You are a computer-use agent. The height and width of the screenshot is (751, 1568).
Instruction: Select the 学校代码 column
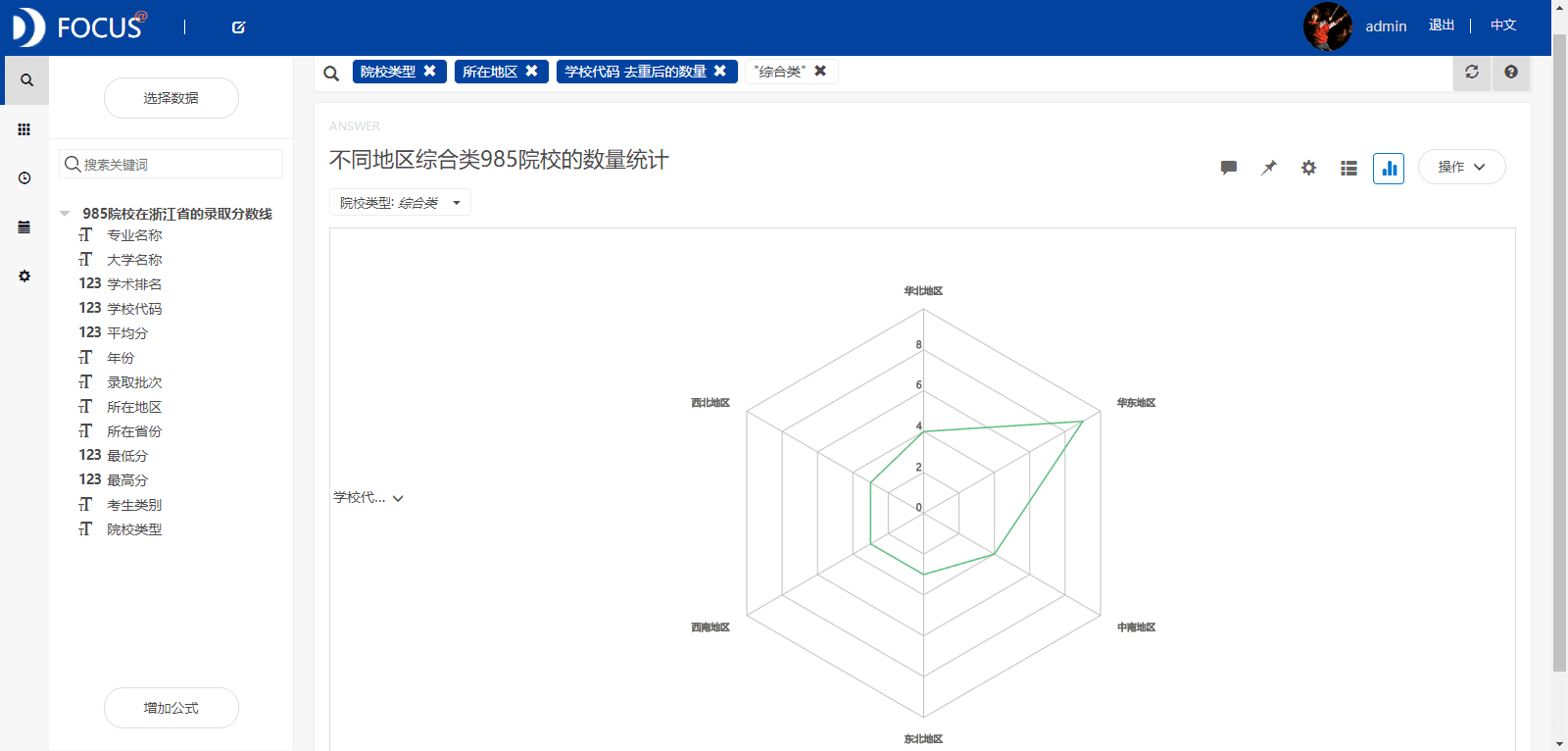[x=134, y=309]
